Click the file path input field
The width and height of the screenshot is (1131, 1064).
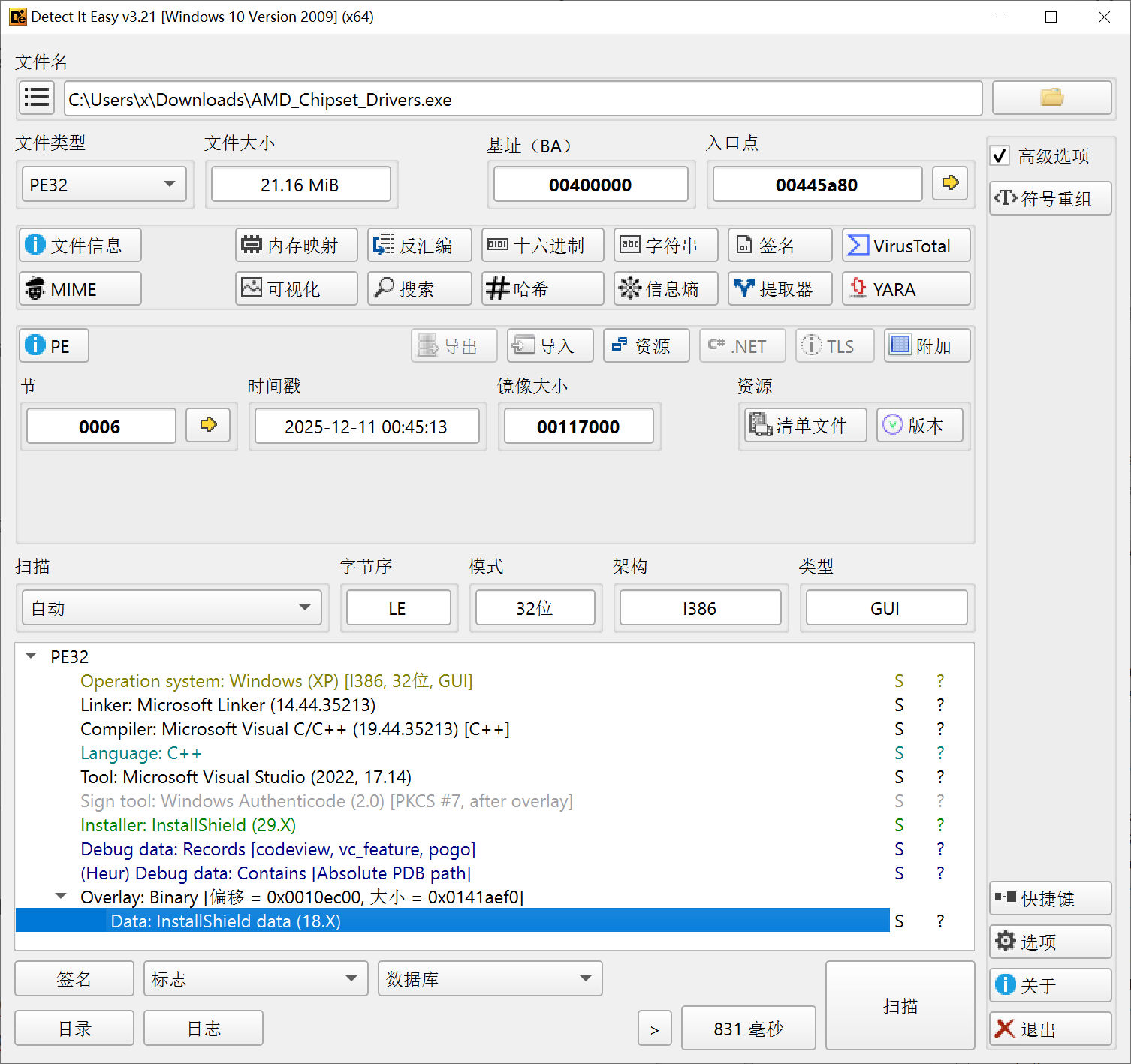point(523,99)
